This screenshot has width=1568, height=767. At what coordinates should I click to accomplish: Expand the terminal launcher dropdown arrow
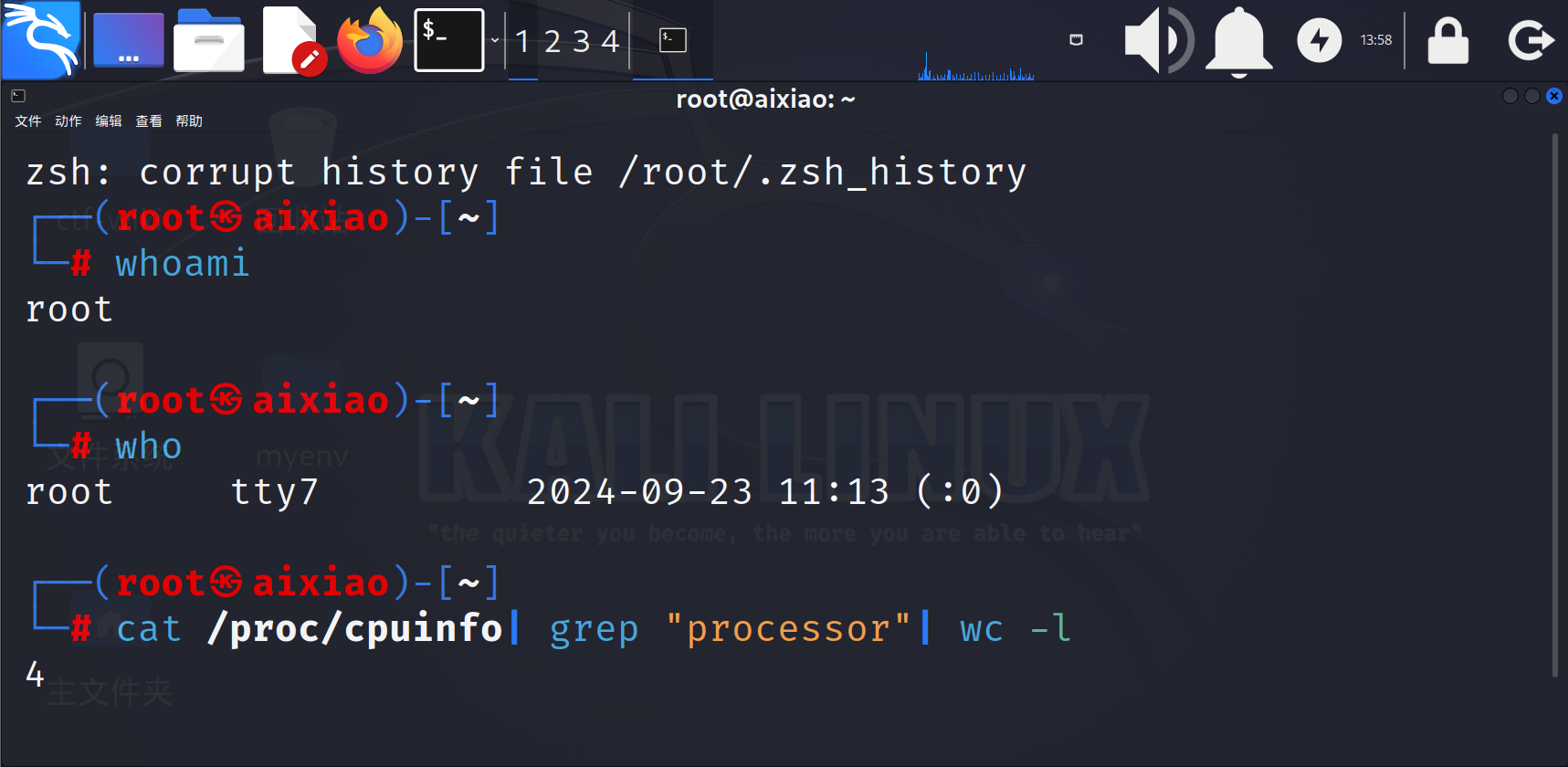point(495,40)
